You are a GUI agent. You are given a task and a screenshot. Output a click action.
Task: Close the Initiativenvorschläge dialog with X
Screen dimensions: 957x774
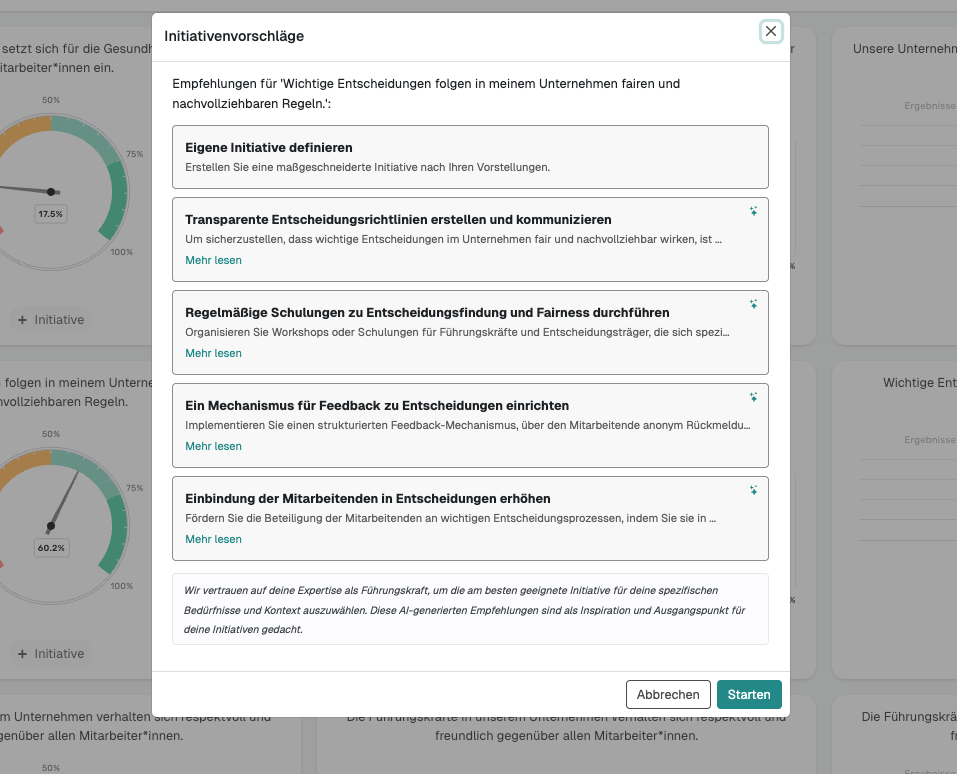pyautogui.click(x=770, y=32)
